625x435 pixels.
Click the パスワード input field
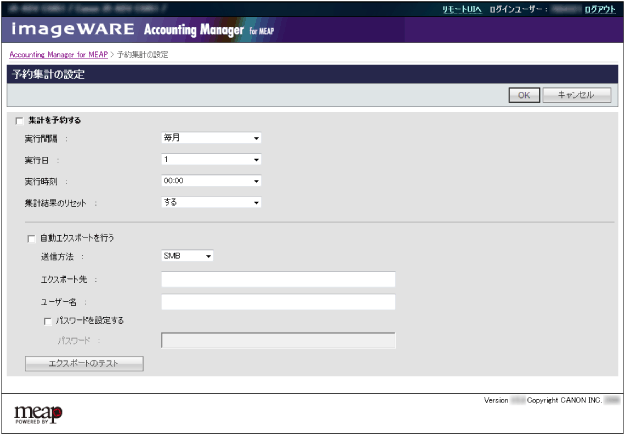pos(278,341)
